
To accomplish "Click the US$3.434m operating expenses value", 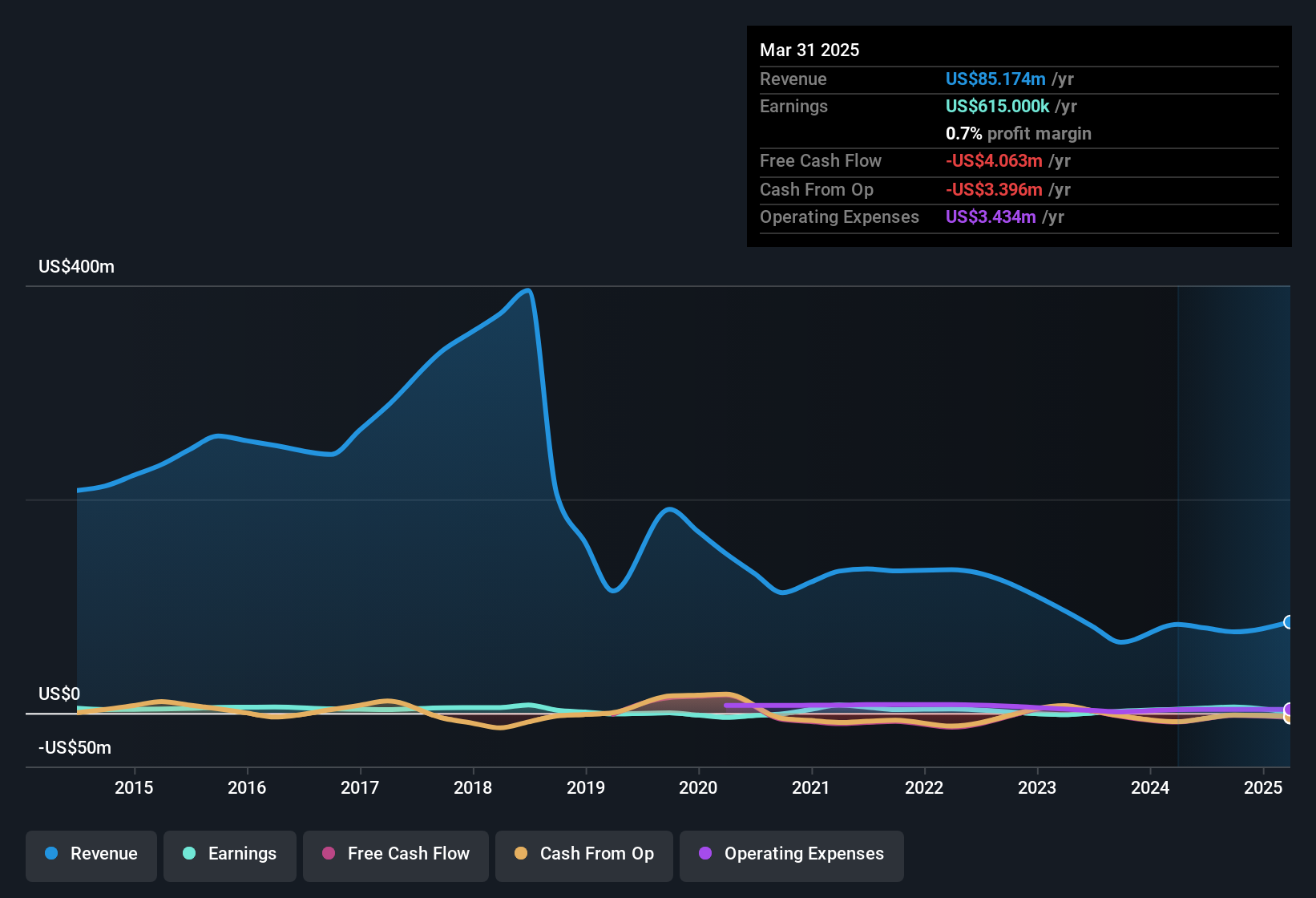I will tap(991, 216).
